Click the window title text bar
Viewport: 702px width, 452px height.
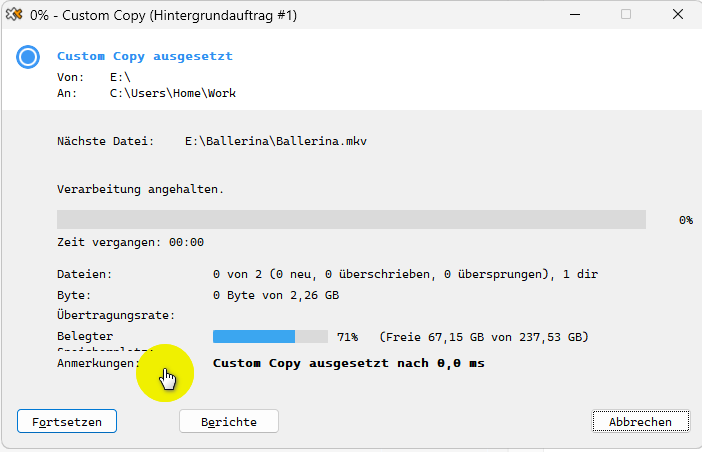(166, 16)
